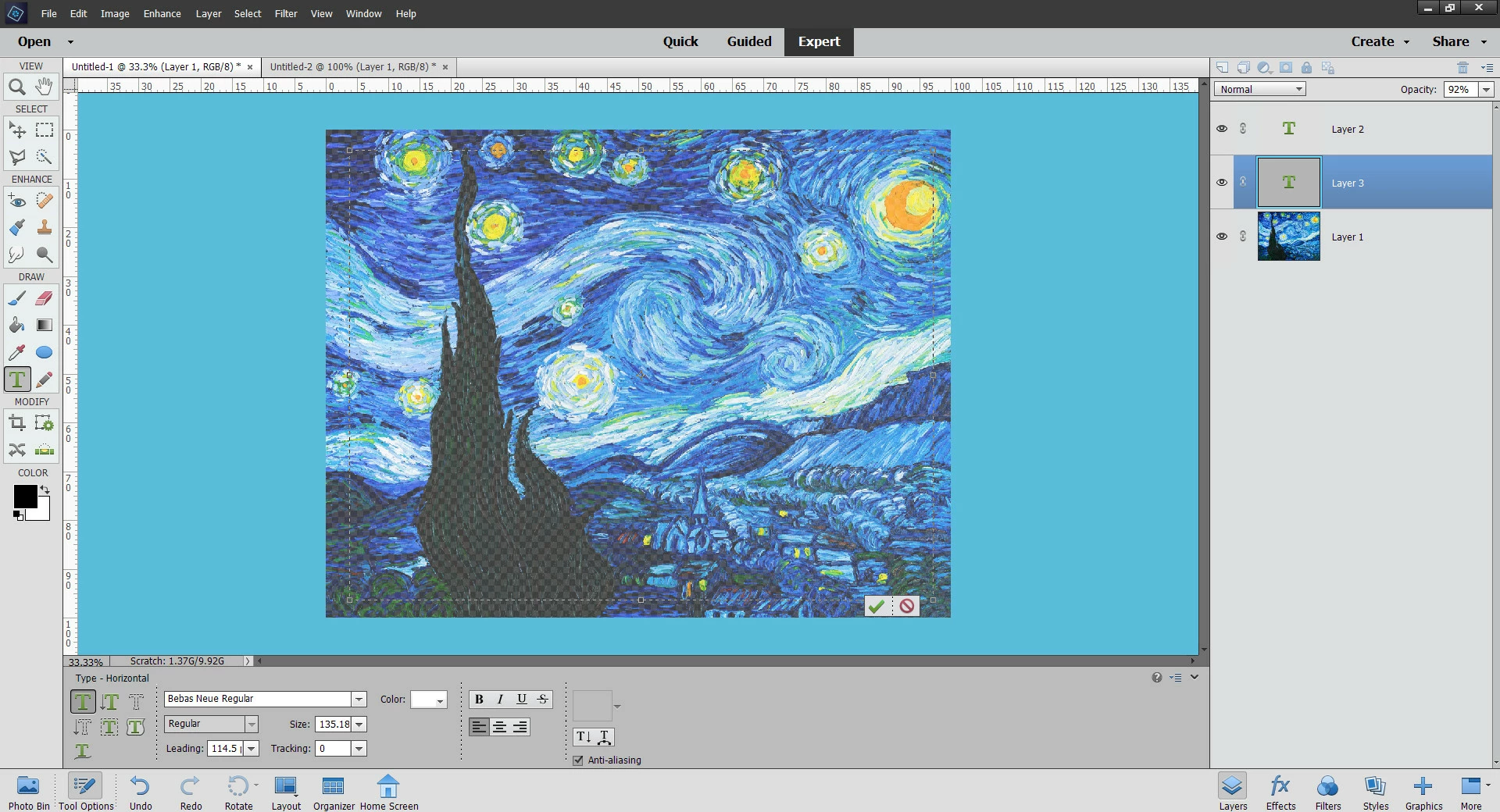
Task: Select the Crop tool
Action: (17, 423)
